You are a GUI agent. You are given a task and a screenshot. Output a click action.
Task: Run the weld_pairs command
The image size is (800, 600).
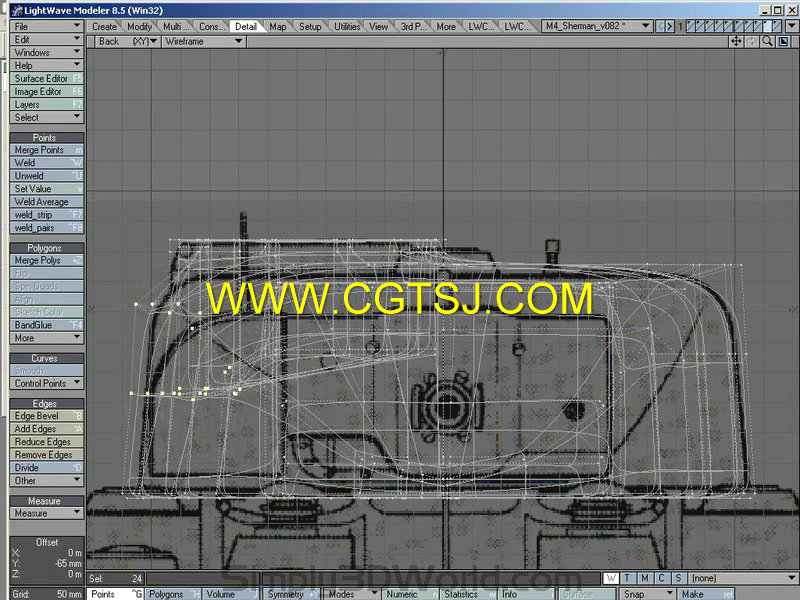47,228
